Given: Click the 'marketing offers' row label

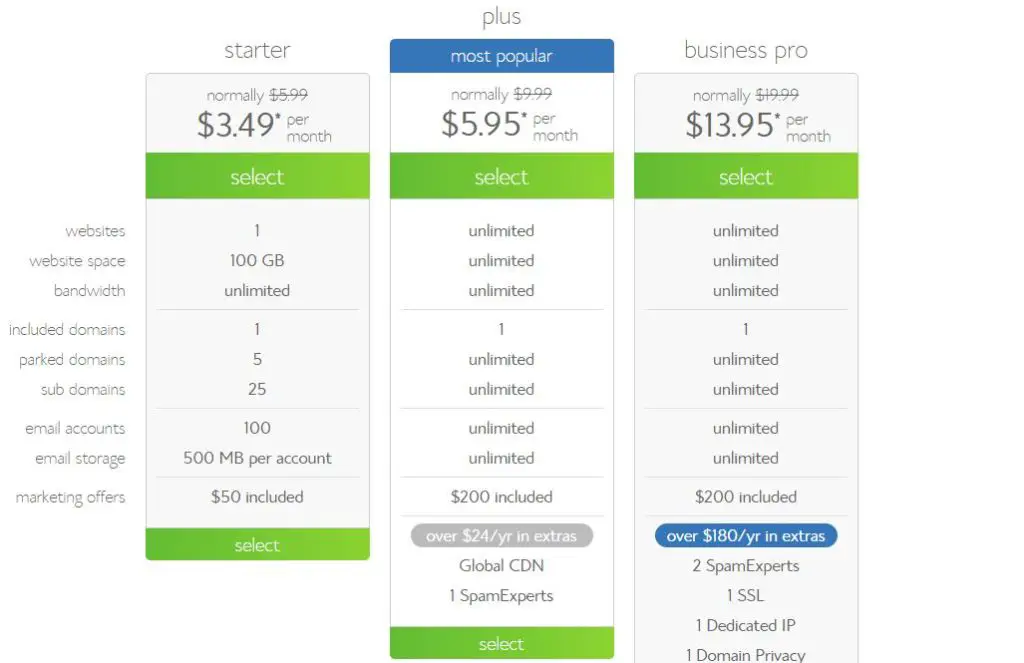Looking at the screenshot, I should tap(71, 497).
